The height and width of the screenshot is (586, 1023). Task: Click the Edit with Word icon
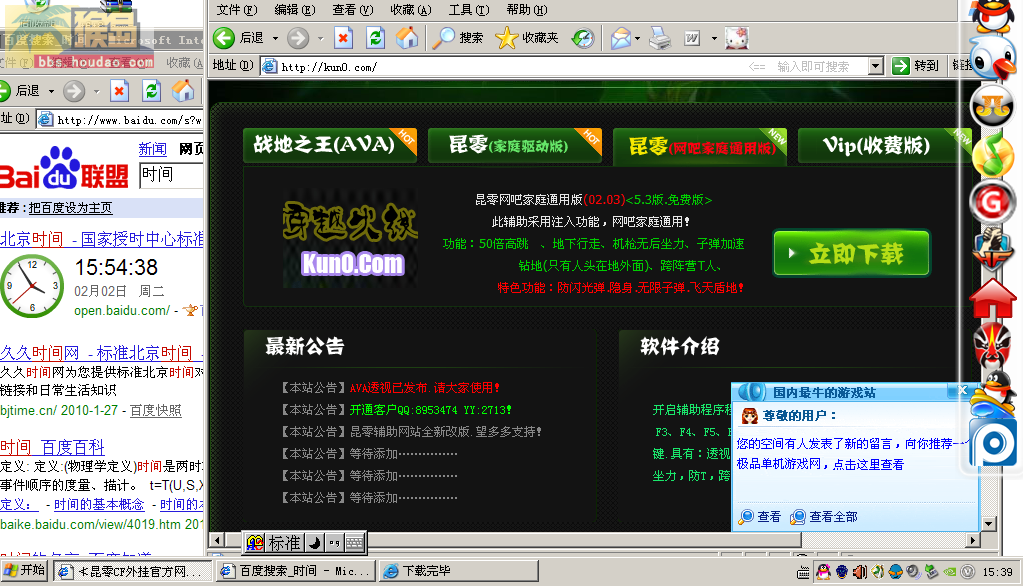click(x=692, y=39)
